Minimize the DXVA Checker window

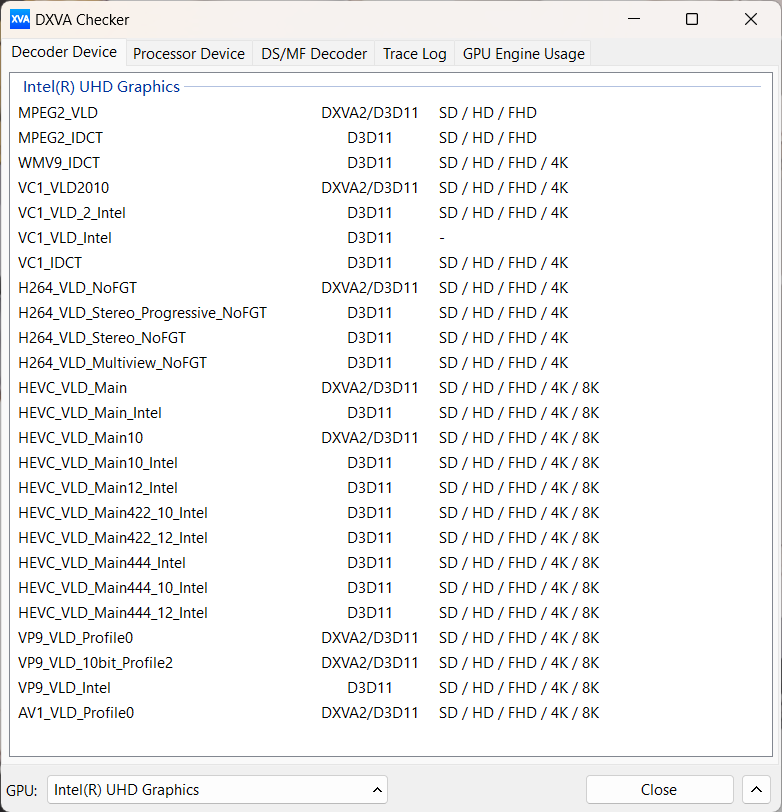click(x=634, y=19)
